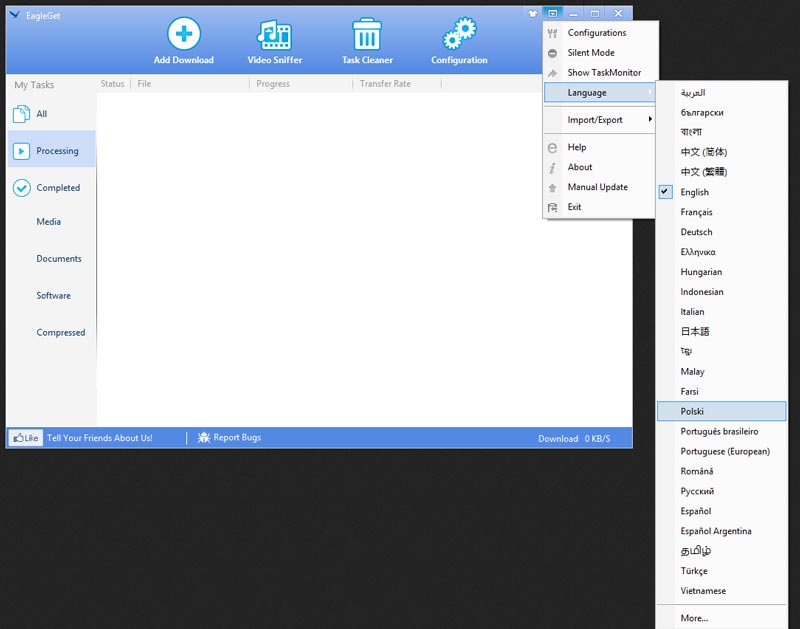Expand the Import/Export submenu
This screenshot has height=629, width=800.
click(599, 119)
